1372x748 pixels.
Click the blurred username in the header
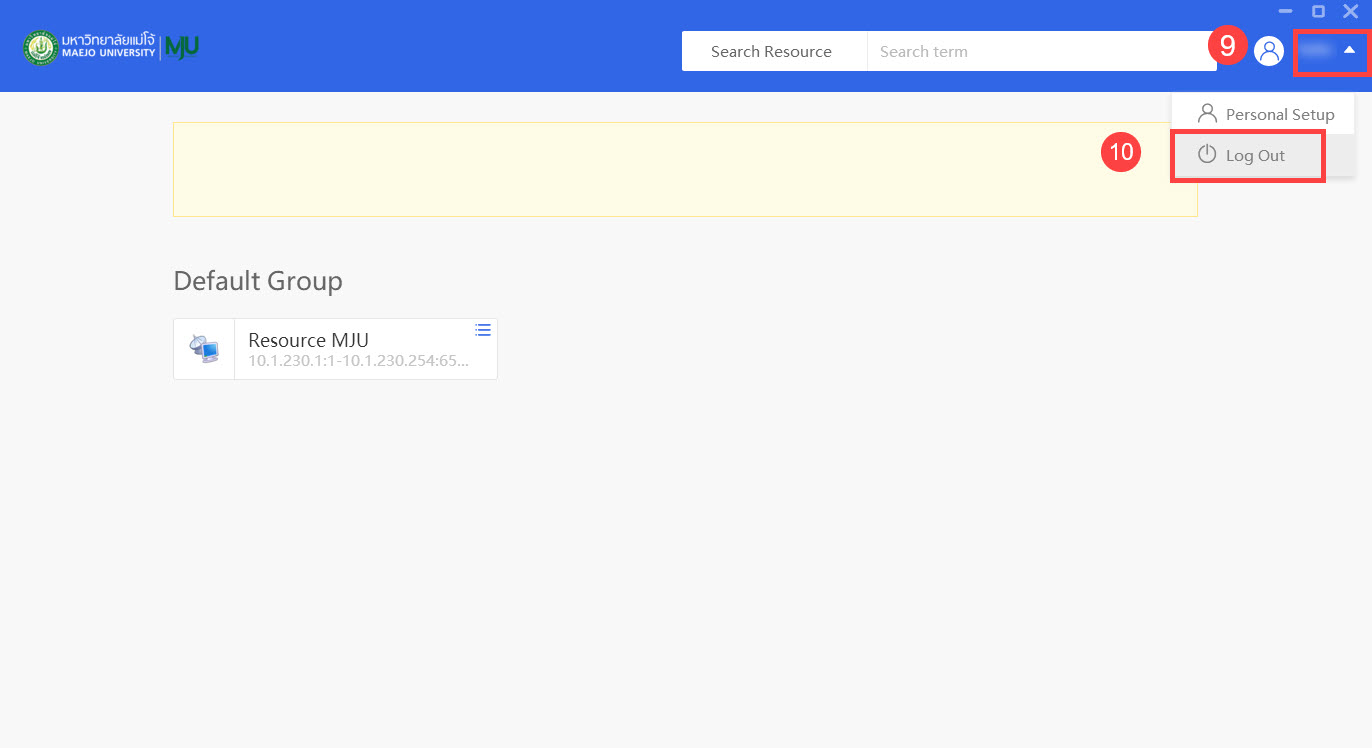[x=1315, y=51]
